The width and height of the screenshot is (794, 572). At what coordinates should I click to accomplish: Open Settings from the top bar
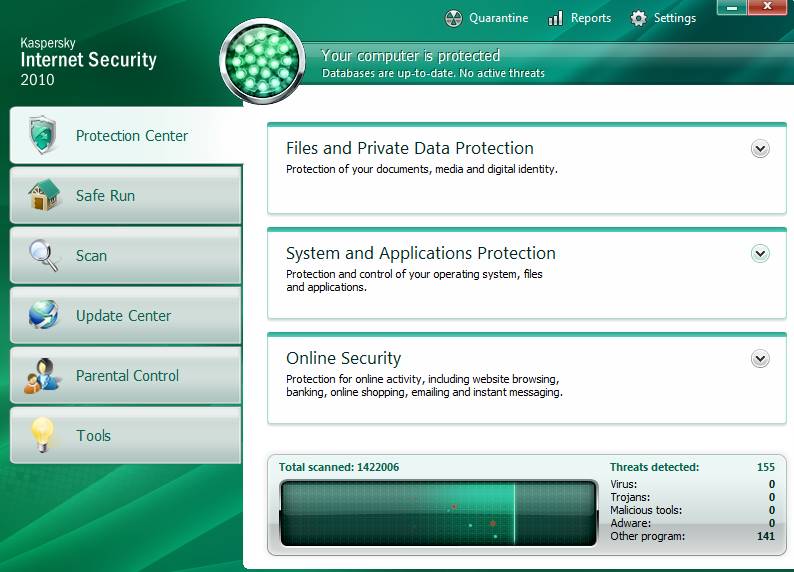coord(663,18)
